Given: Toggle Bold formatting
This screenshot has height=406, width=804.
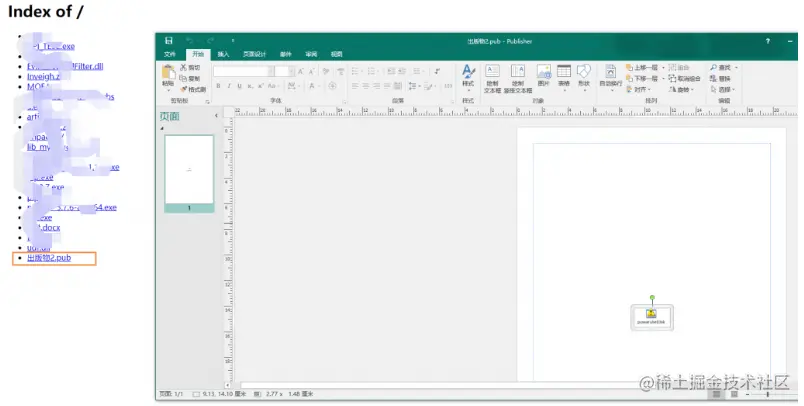Looking at the screenshot, I should click(218, 86).
